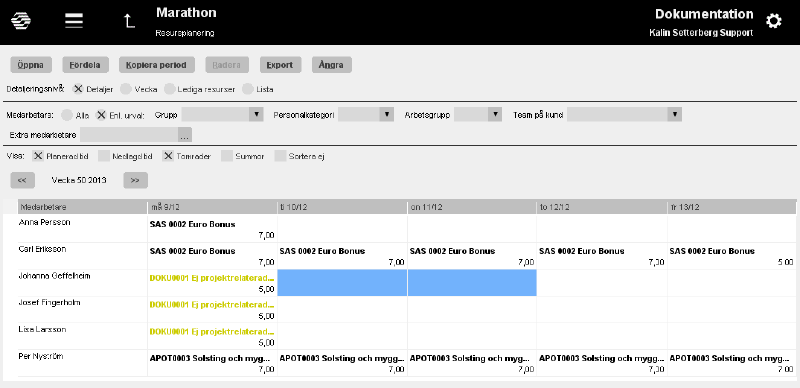
Task: Click Extra medarbetare browse ellipsis button
Action: [185, 135]
